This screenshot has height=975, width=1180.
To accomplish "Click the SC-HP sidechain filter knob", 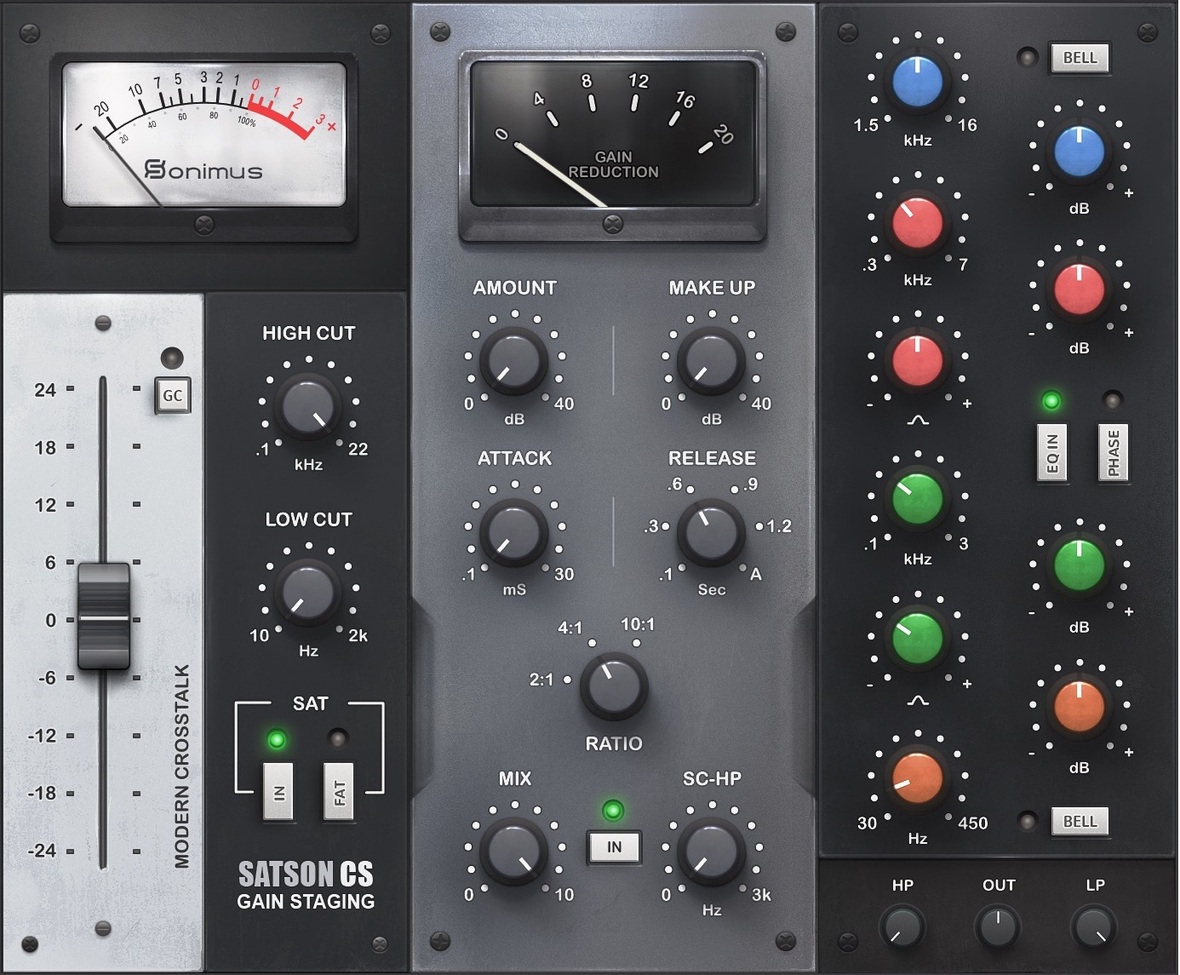I will (711, 852).
